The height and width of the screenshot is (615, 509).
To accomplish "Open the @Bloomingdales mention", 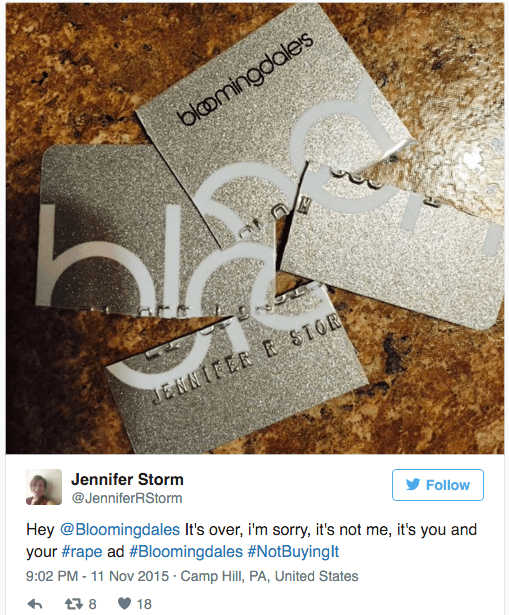I will point(120,529).
